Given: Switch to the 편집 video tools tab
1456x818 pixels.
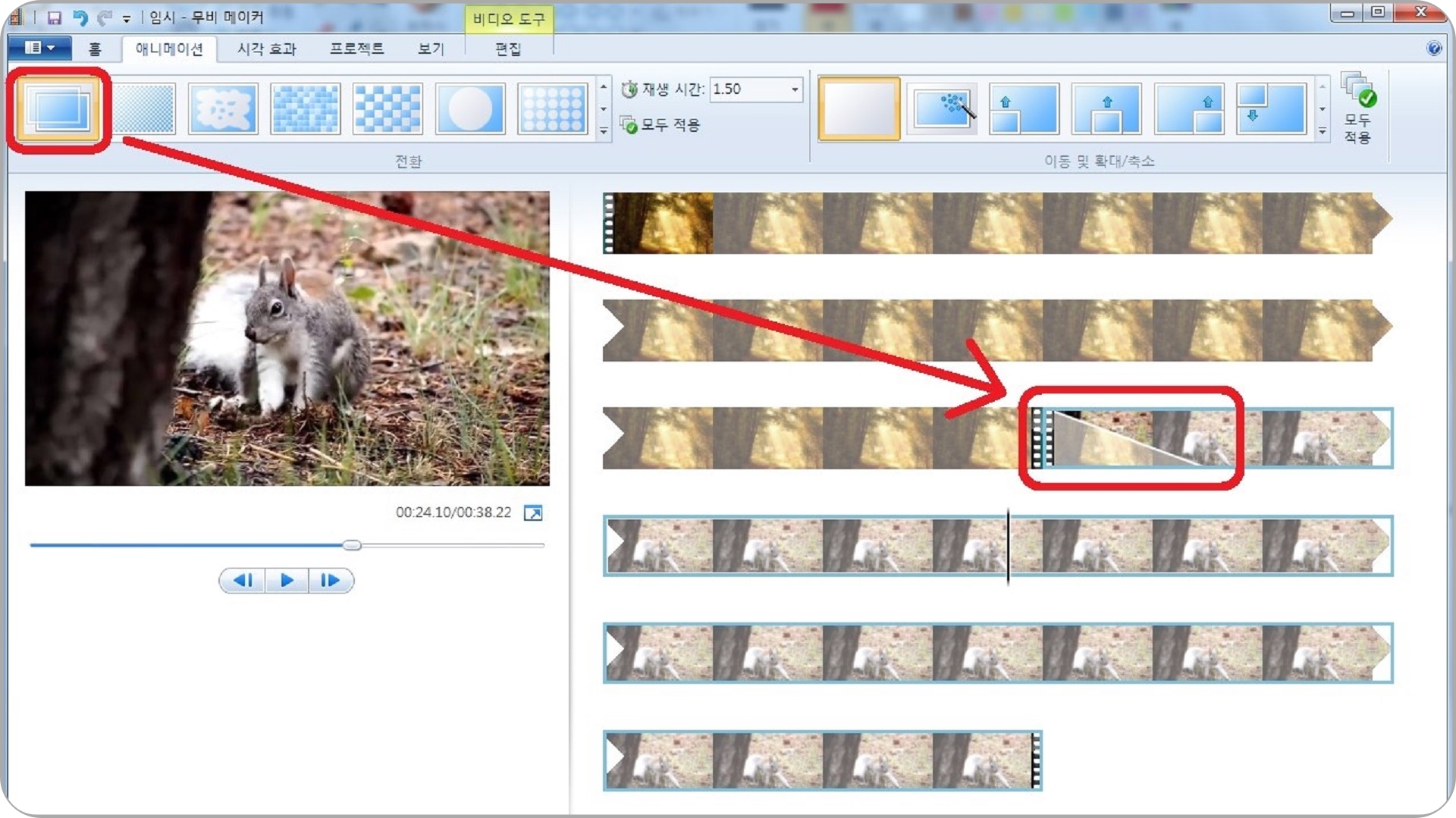Looking at the screenshot, I should pyautogui.click(x=508, y=49).
